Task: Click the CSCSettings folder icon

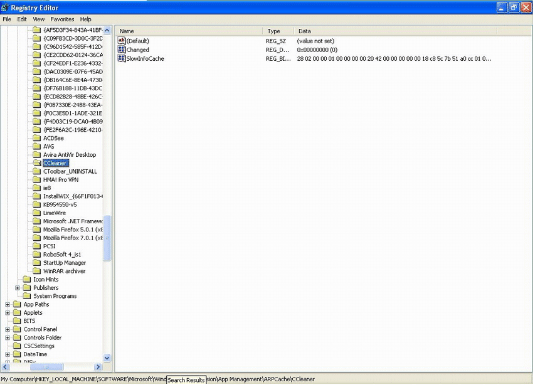Action: point(17,346)
